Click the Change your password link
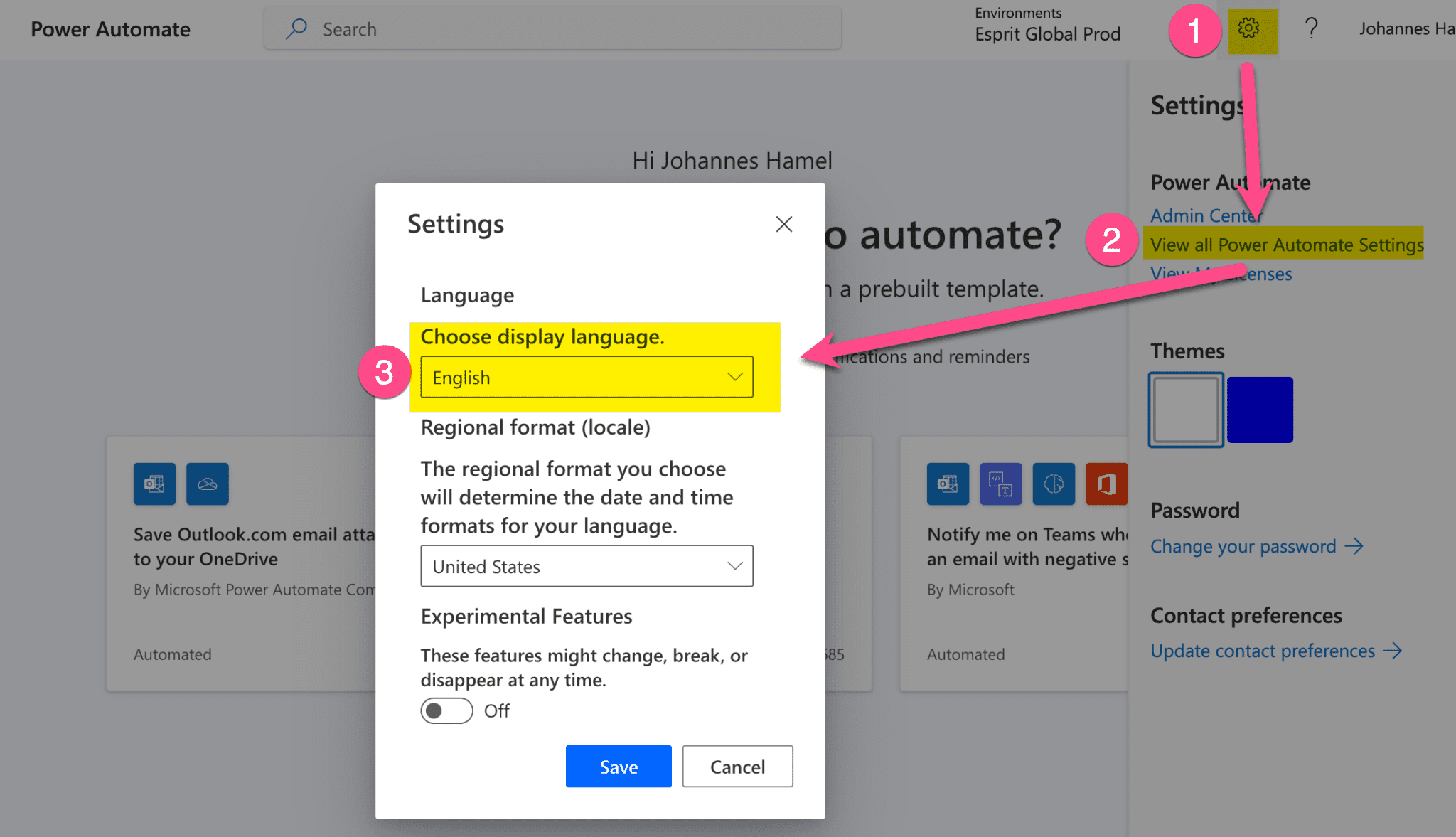The image size is (1456, 837). click(1243, 546)
